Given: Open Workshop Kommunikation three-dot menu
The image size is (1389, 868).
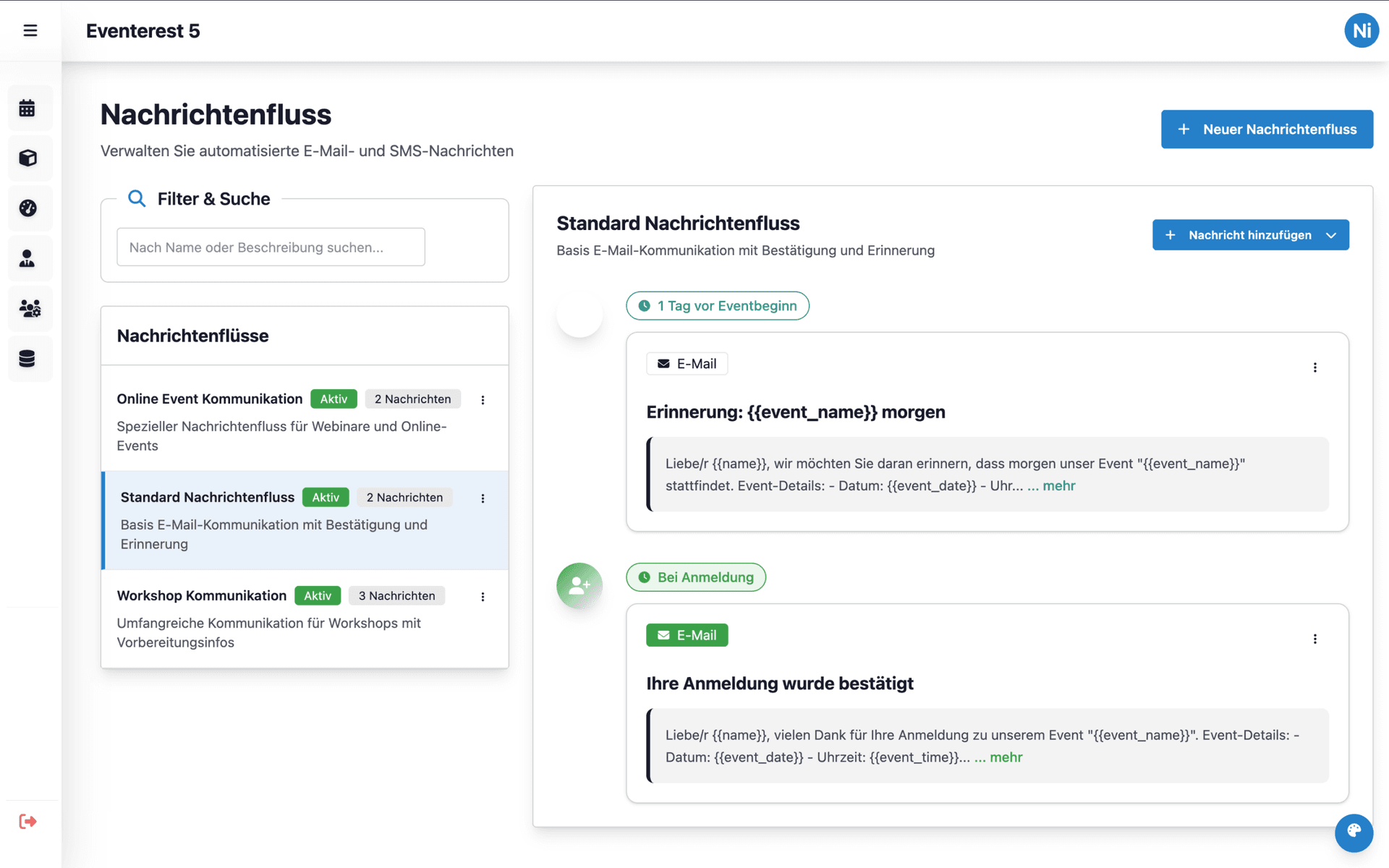Looking at the screenshot, I should [x=483, y=597].
